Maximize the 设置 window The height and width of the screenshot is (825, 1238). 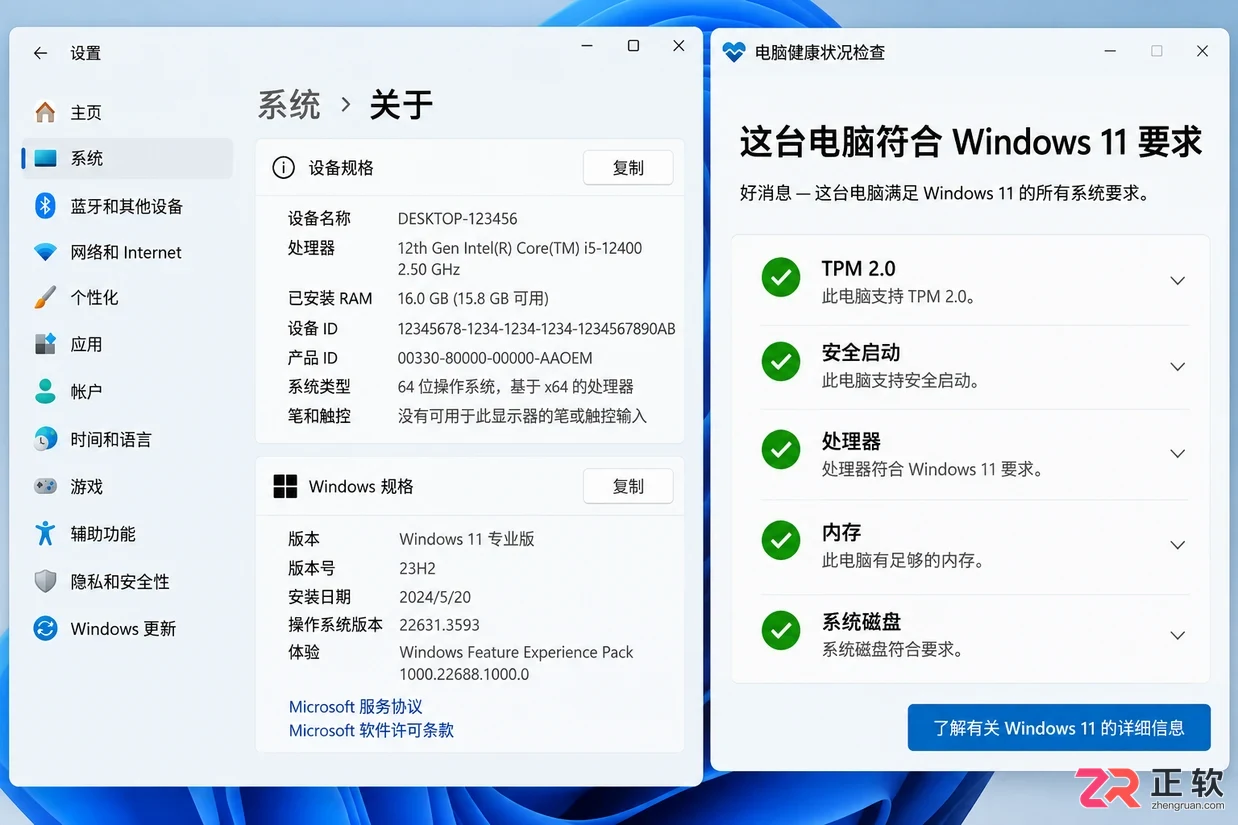pos(633,46)
